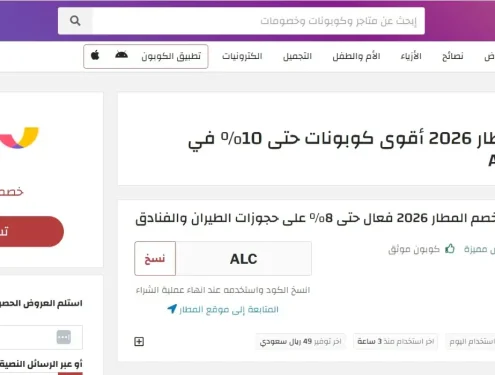495x375 pixels.
Task: Expand coupon details with the plus icon
Action: [139, 341]
